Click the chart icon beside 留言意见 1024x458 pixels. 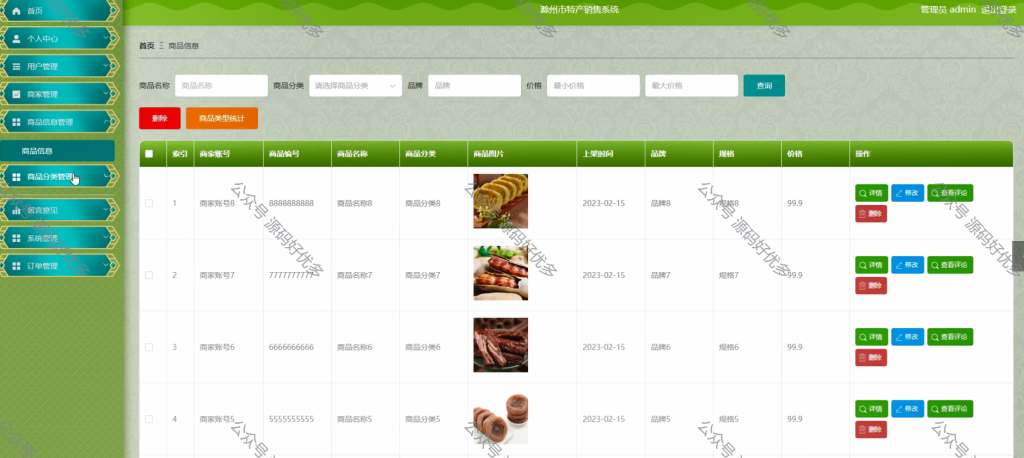click(16, 210)
